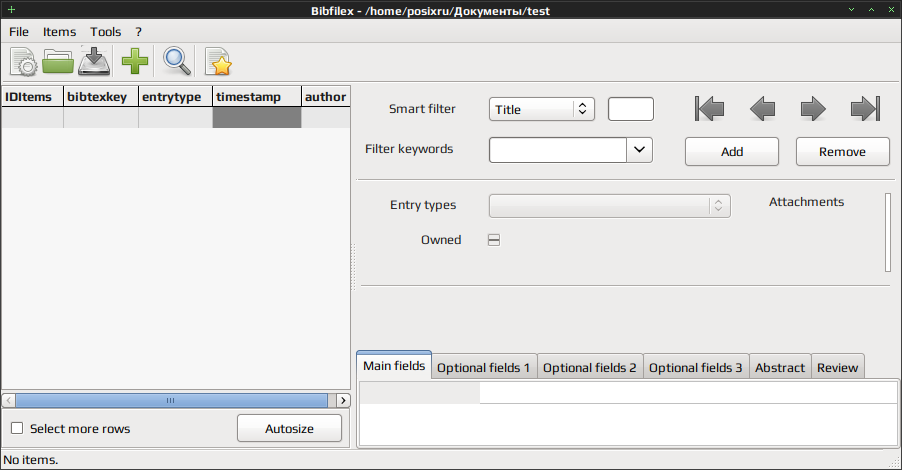Click the save download-tray toolbar icon
The height and width of the screenshot is (470, 902).
(94, 62)
